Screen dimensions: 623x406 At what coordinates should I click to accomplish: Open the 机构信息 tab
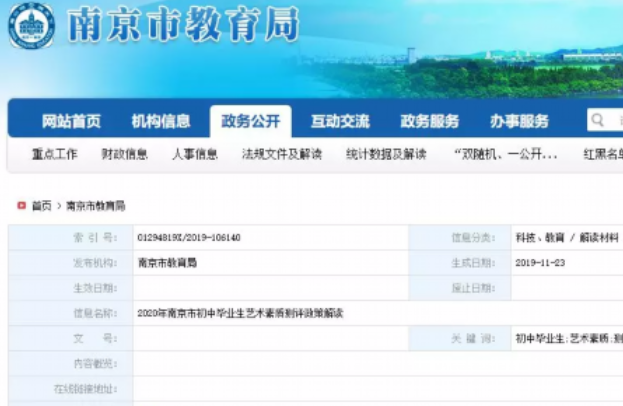[x=161, y=121]
